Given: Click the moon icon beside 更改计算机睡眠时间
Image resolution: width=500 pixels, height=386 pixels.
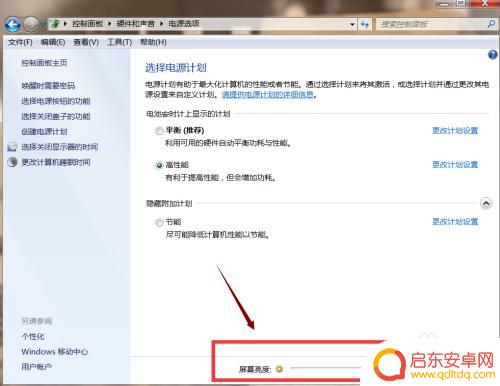Looking at the screenshot, I should 12,162.
